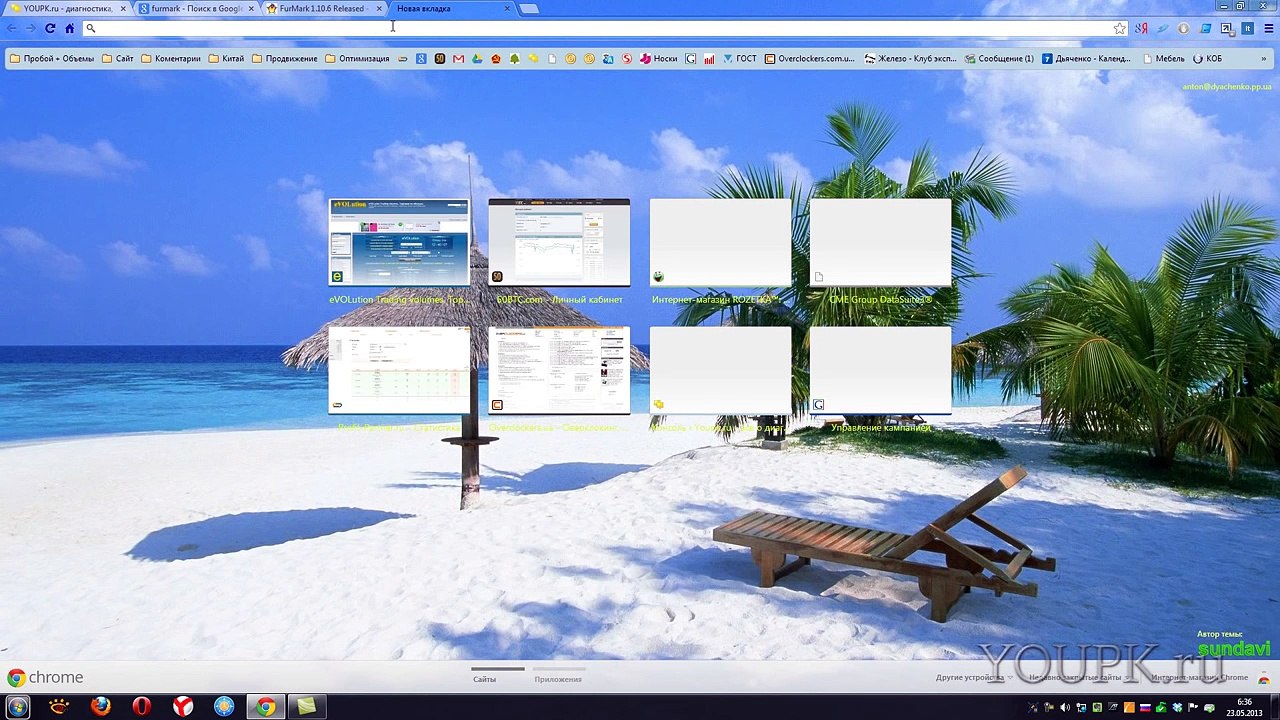
Task: Expand the 'Другие устройства' dropdown
Action: coord(975,677)
